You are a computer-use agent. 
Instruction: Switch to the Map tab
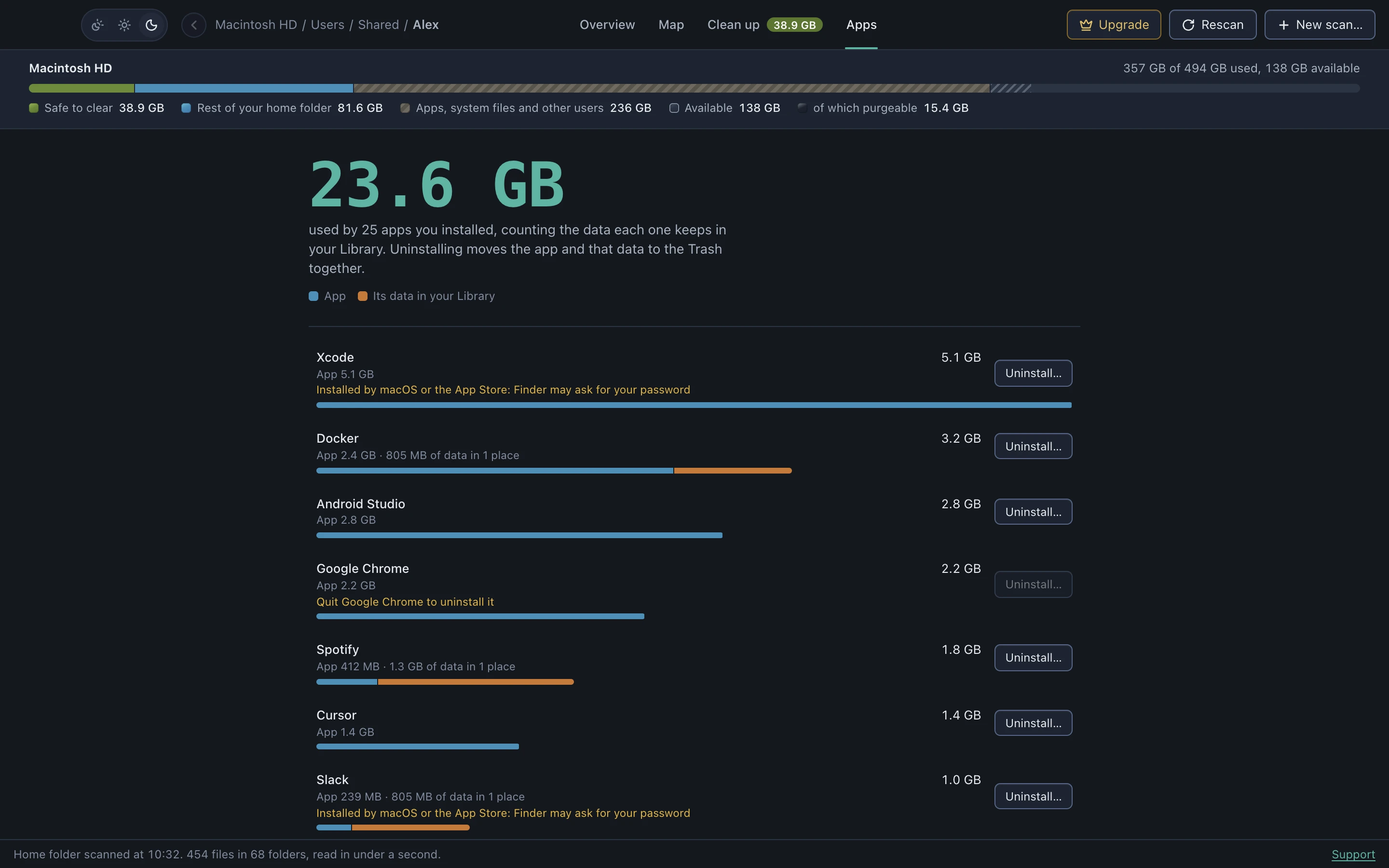coord(671,25)
